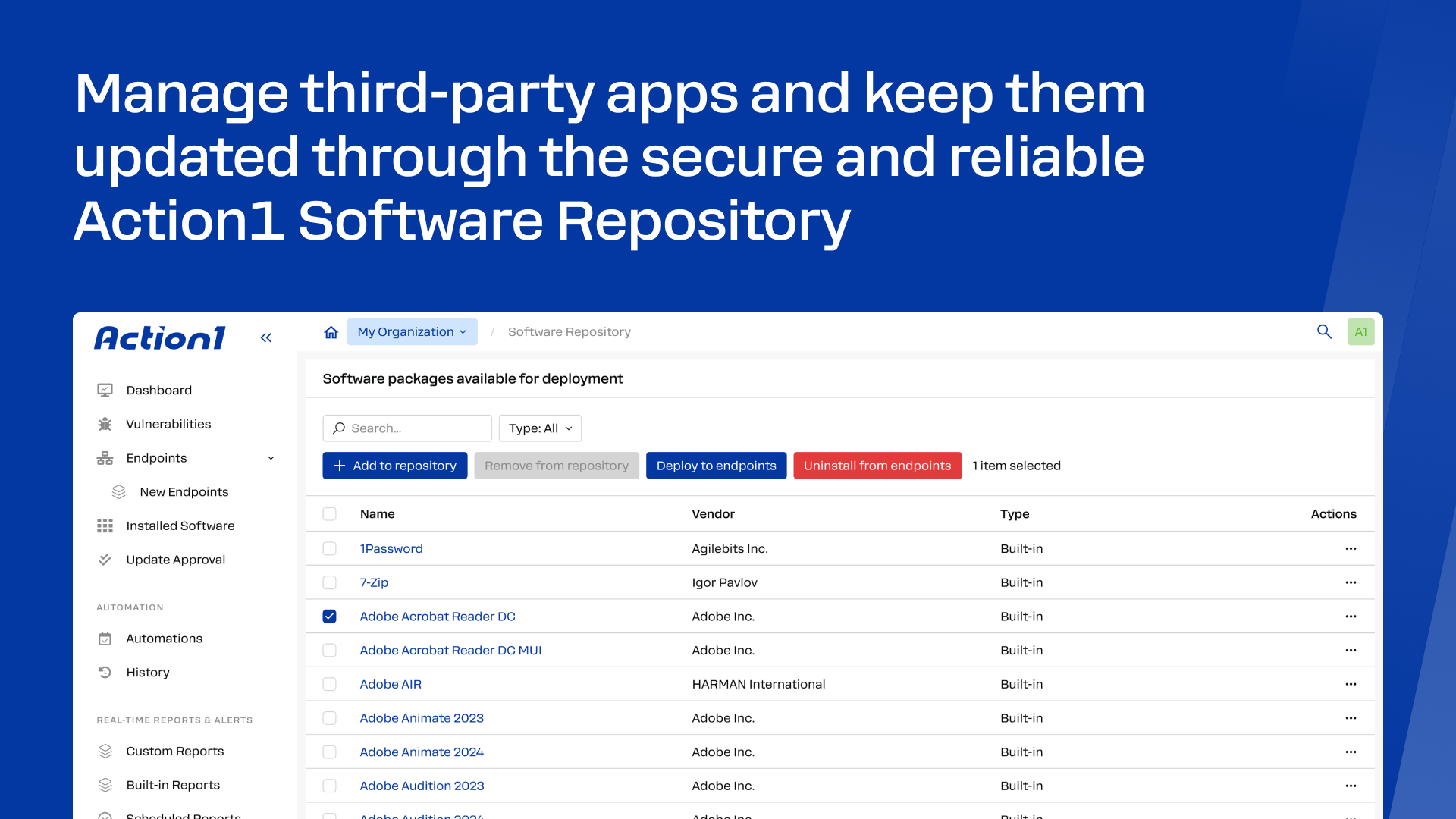Image resolution: width=1456 pixels, height=819 pixels.
Task: Check the Adobe Animate 2023 checkbox
Action: point(329,718)
